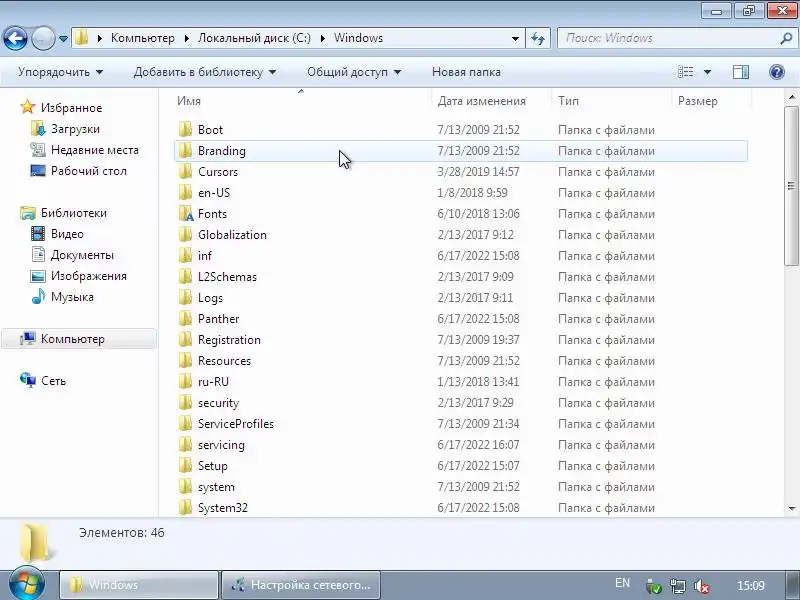
Task: Select the ru-RU folder name
Action: (213, 382)
